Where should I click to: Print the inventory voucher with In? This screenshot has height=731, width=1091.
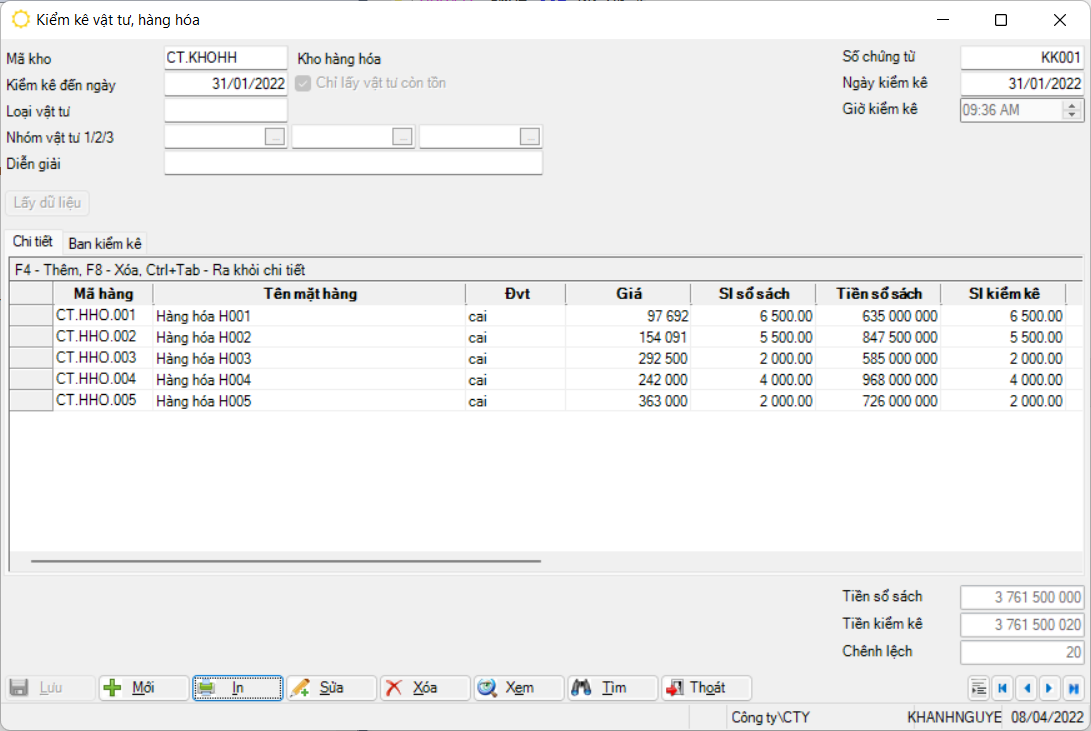[x=237, y=688]
